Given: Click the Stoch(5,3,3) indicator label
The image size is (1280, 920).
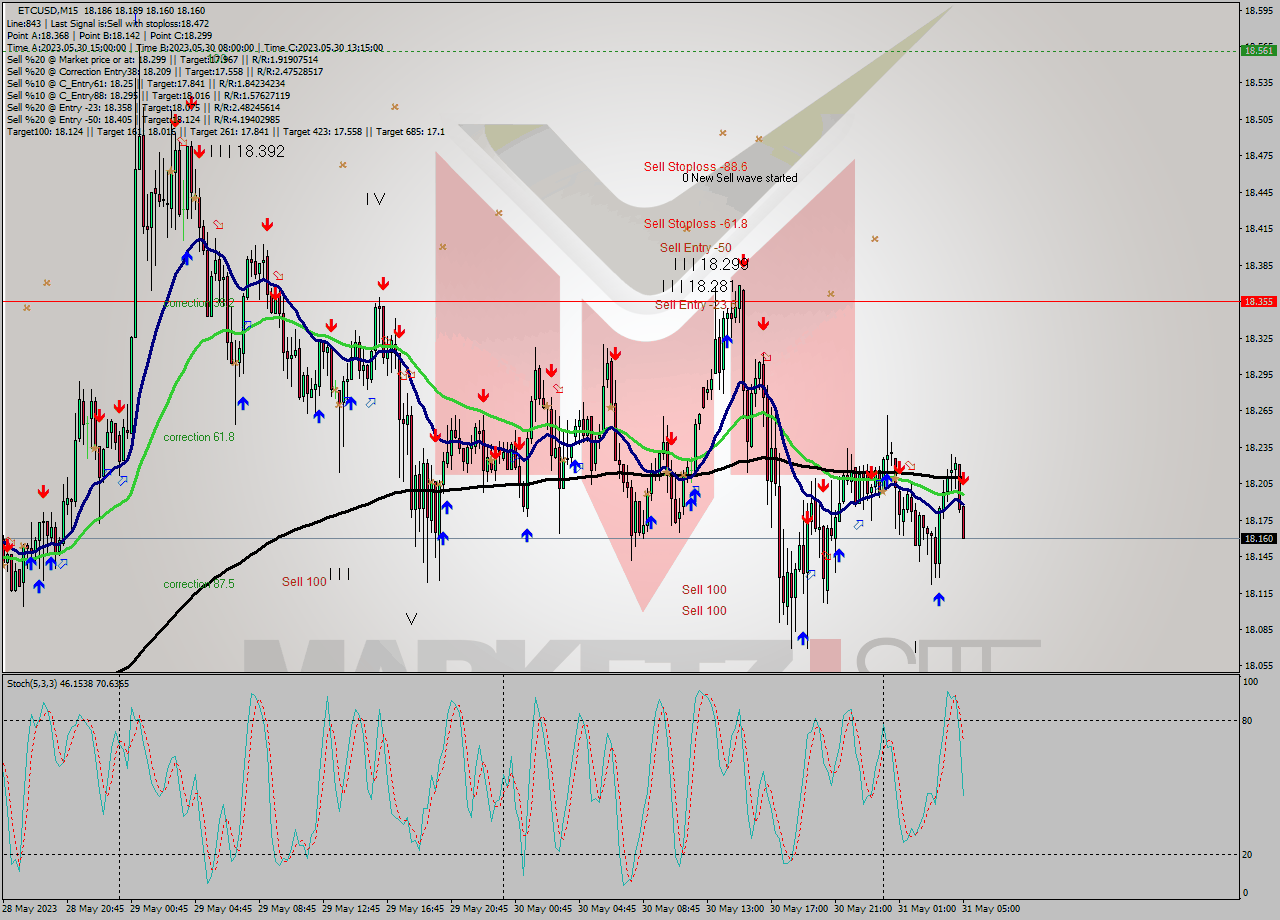Looking at the screenshot, I should point(67,684).
